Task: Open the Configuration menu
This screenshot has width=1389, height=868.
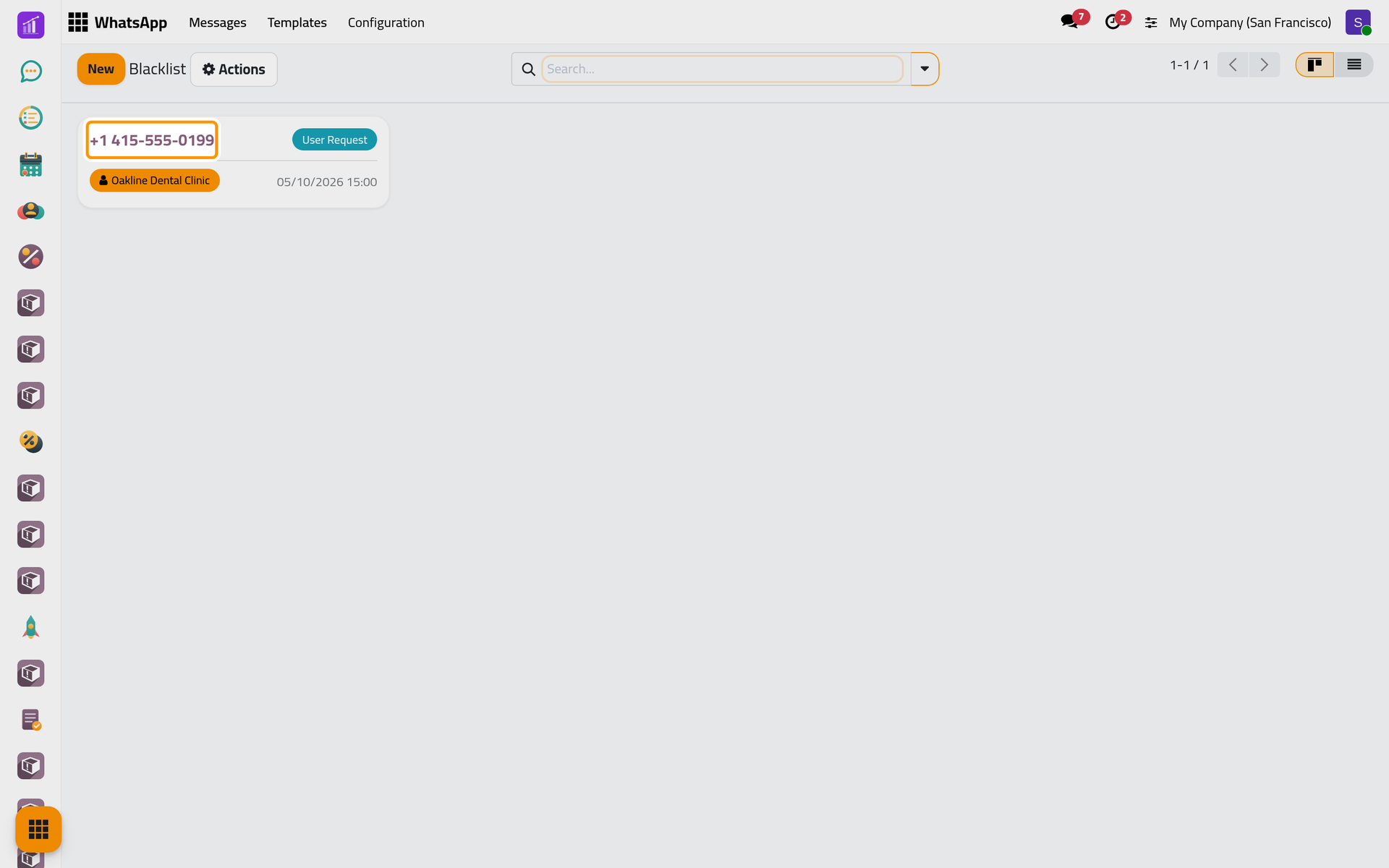Action: pyautogui.click(x=386, y=22)
